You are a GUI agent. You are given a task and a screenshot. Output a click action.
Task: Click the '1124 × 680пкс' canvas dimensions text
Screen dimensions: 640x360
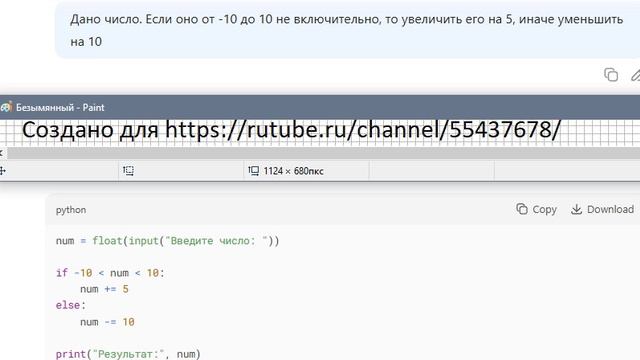293,171
